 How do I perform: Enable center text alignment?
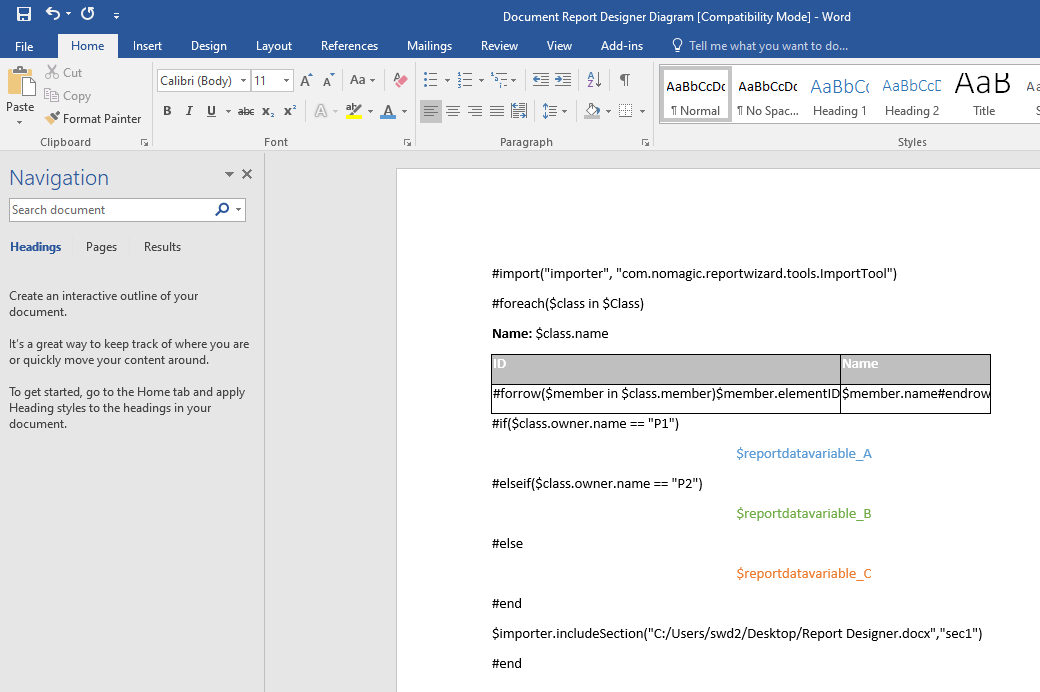[453, 111]
